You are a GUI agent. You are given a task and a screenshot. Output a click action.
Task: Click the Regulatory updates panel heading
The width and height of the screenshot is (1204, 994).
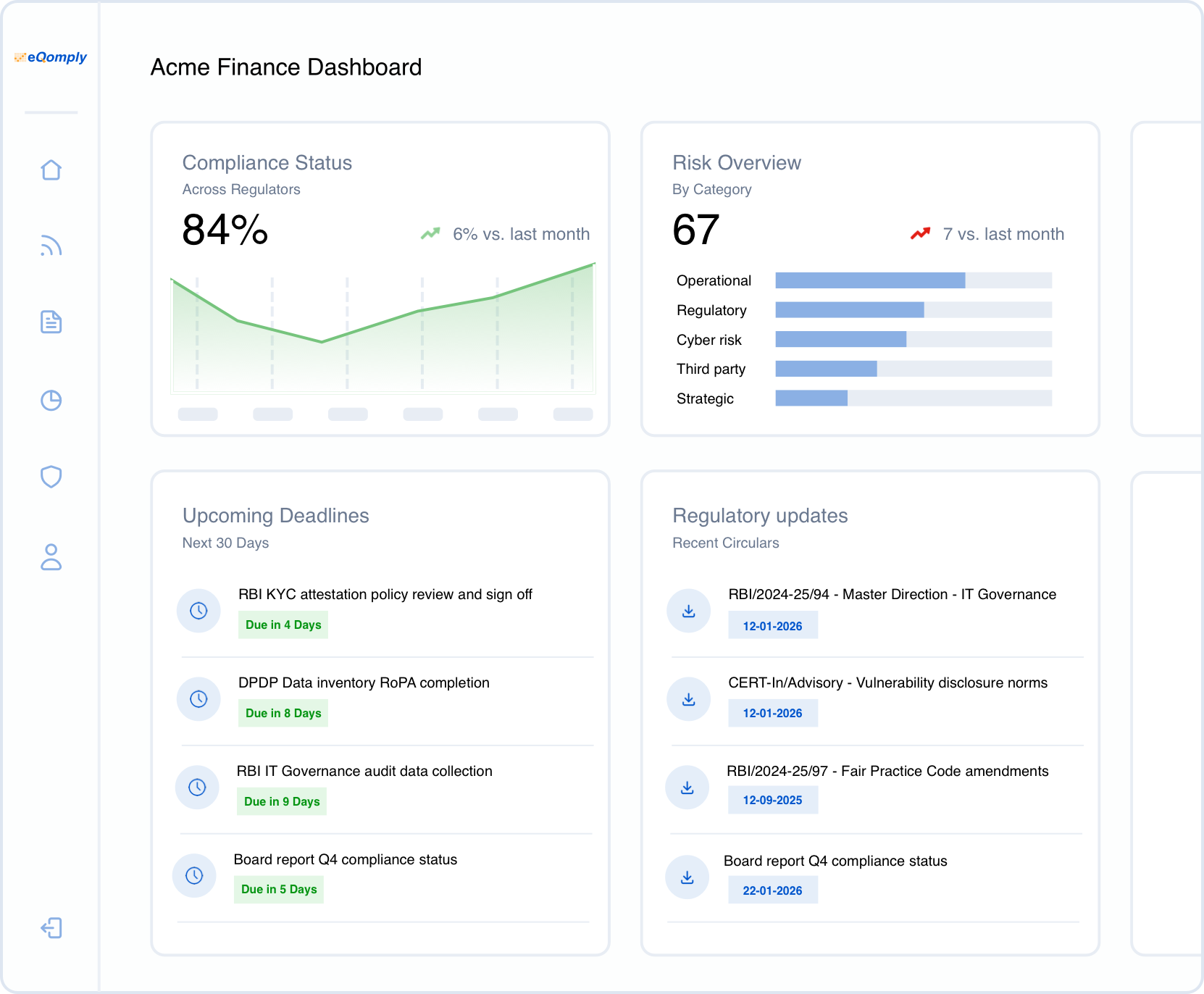pyautogui.click(x=760, y=515)
